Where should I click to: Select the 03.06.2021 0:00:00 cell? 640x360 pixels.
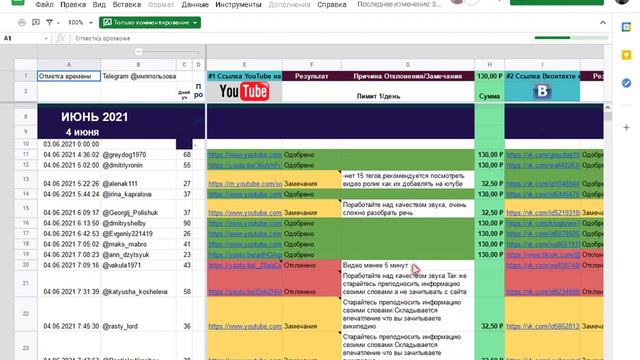[69, 144]
